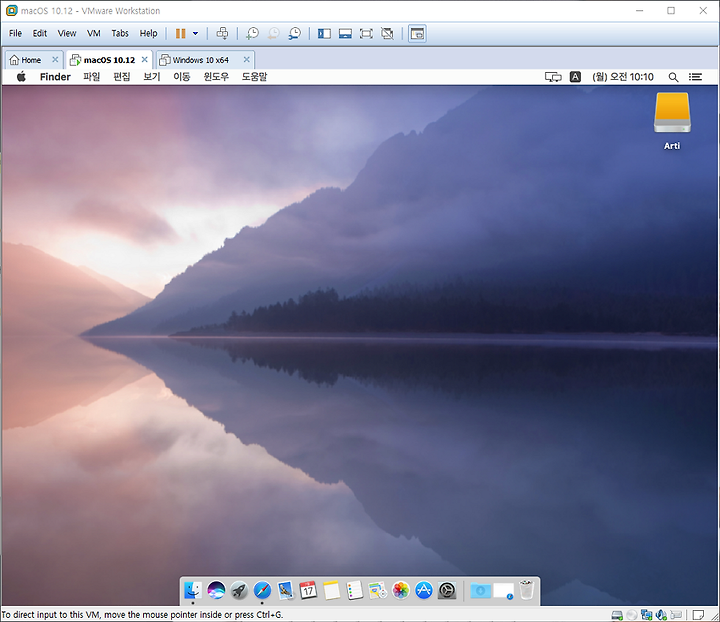Open Maps from the Dock
Viewport: 720px width, 622px height.
[377, 590]
